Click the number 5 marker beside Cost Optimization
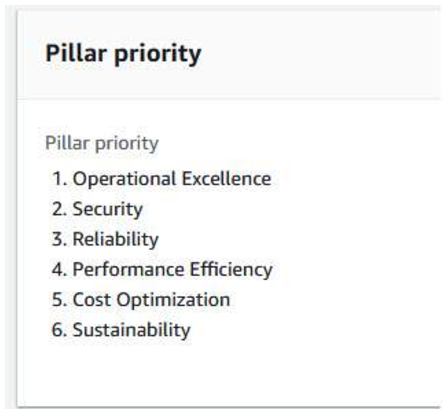The height and width of the screenshot is (409, 446). pyautogui.click(x=60, y=299)
